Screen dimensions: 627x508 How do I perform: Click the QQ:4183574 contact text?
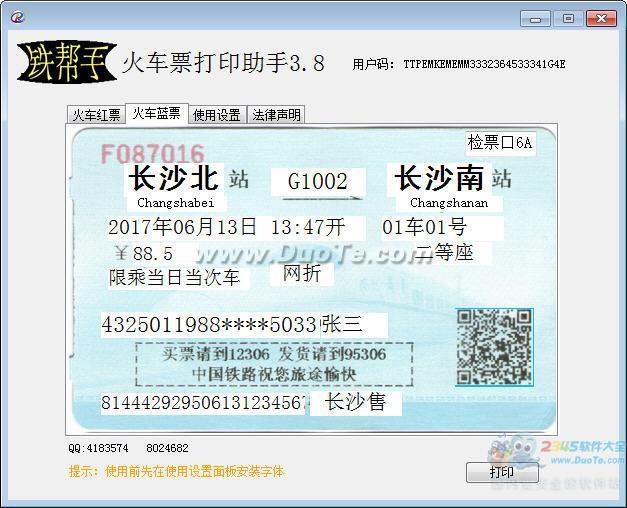(x=98, y=448)
